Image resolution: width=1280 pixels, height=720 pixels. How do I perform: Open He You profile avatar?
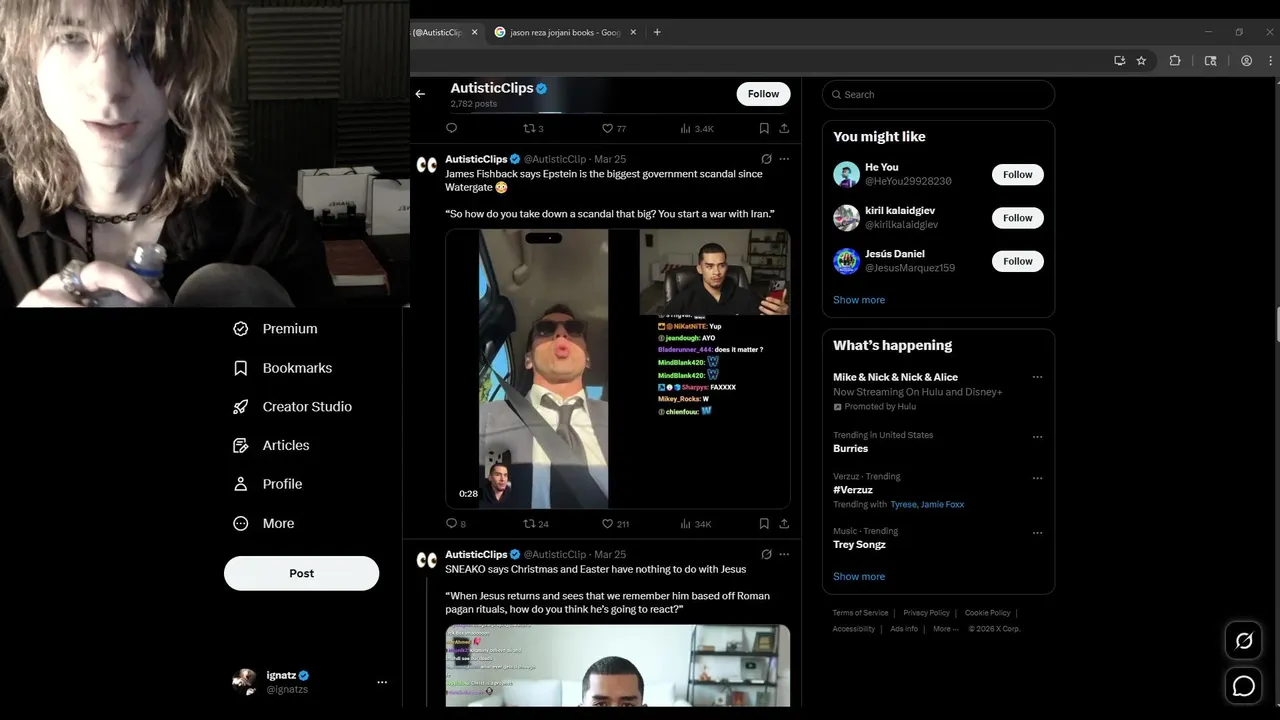click(846, 174)
